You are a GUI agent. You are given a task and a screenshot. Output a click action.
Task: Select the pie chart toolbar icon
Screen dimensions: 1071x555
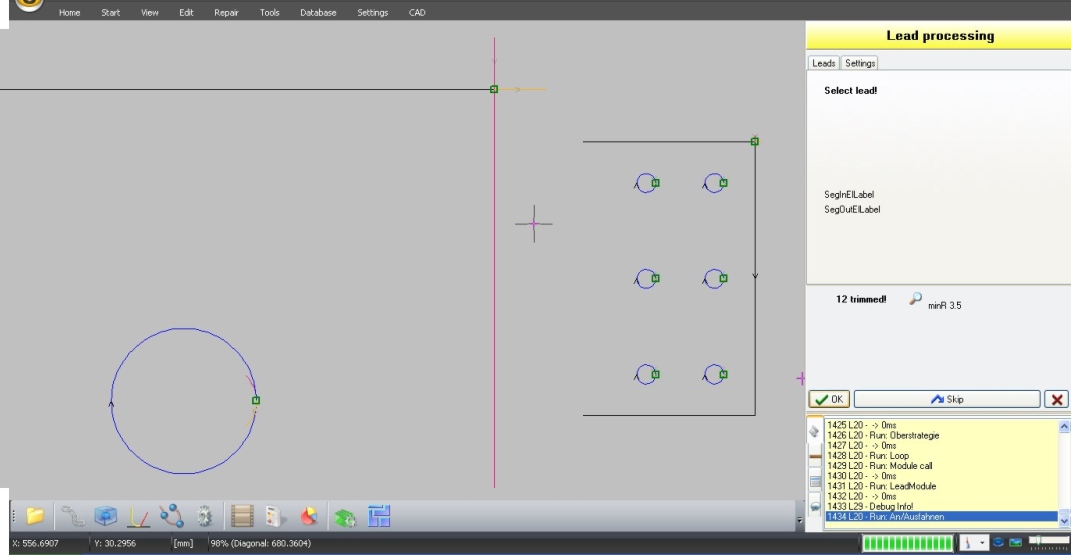309,516
